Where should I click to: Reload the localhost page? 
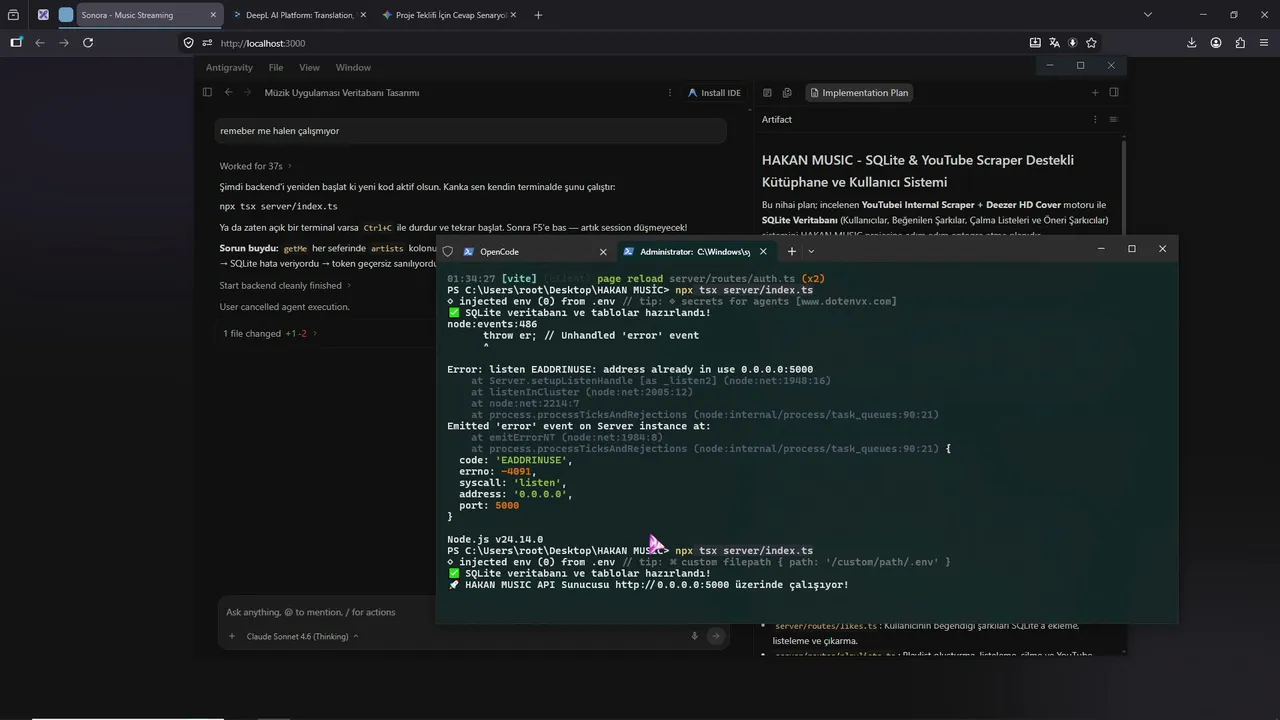click(x=88, y=43)
